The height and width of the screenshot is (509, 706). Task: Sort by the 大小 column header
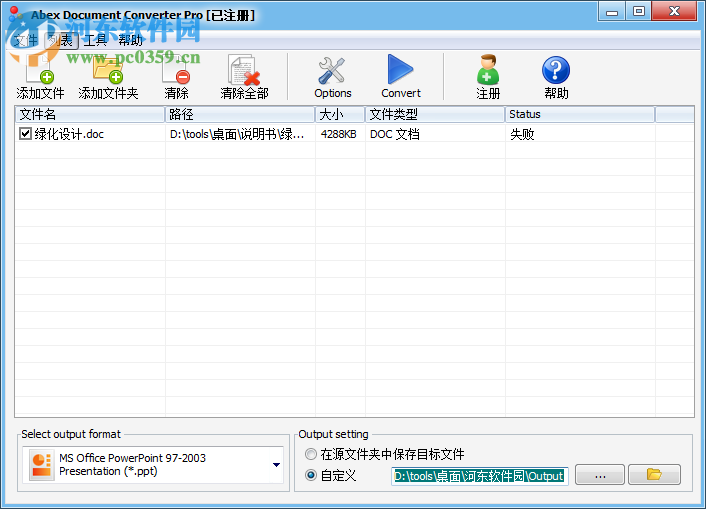click(x=340, y=114)
